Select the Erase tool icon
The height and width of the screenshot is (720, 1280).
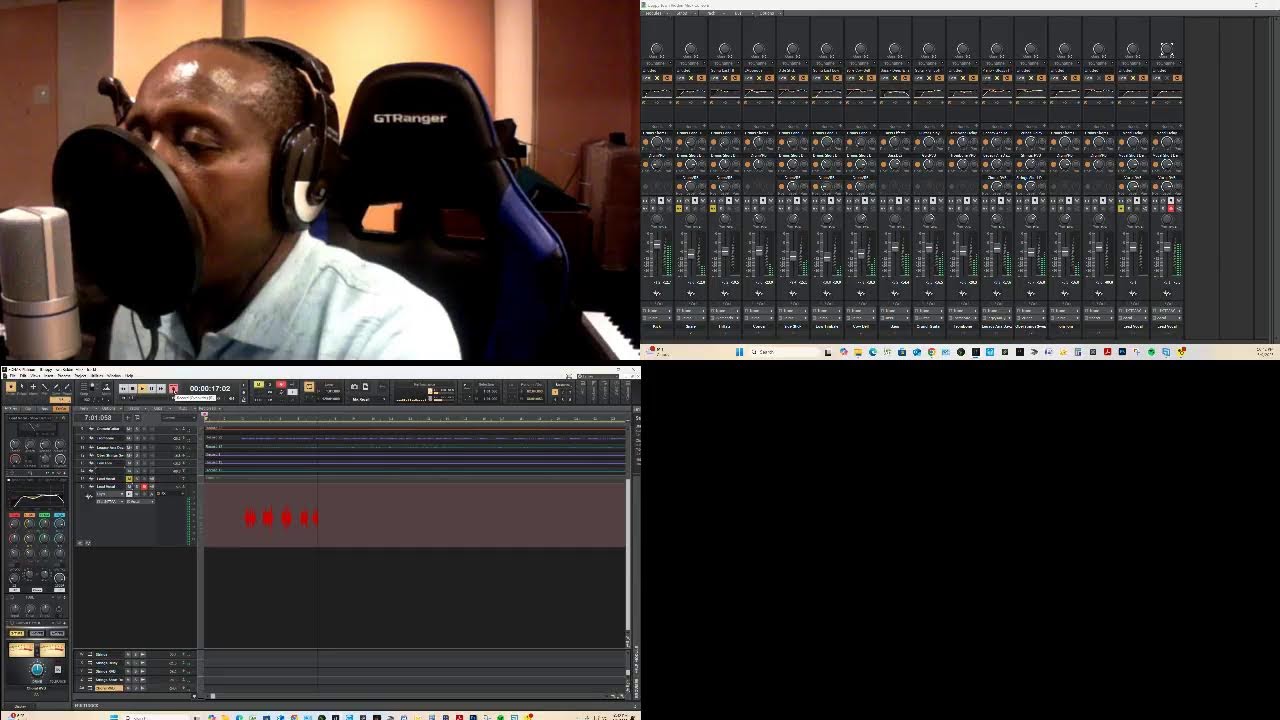coord(67,387)
